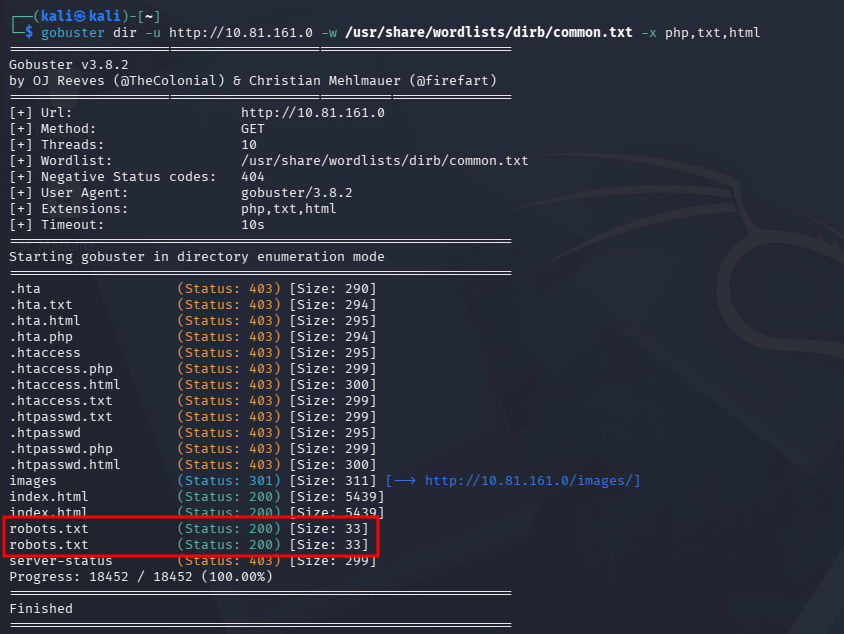This screenshot has width=844, height=634.
Task: Select the images directory result entry
Action: click(x=33, y=481)
